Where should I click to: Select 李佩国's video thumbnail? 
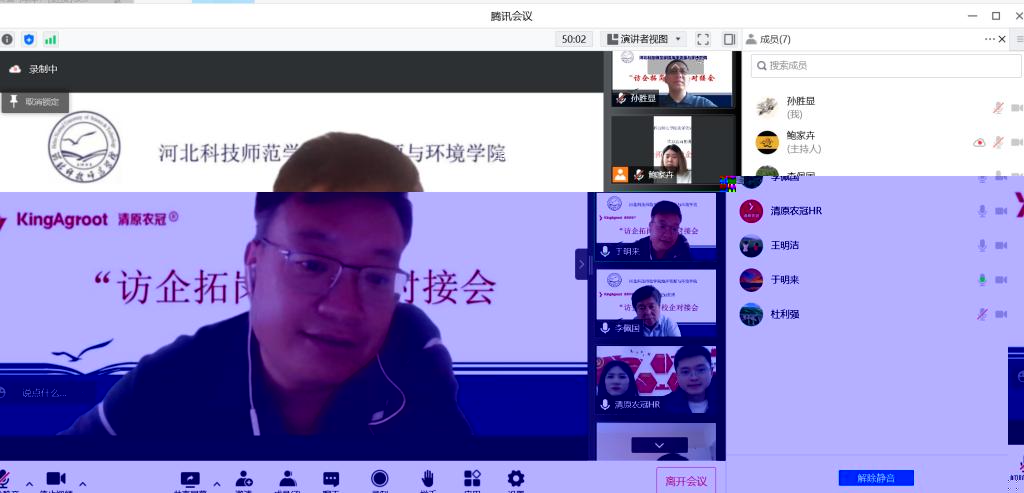tap(656, 304)
